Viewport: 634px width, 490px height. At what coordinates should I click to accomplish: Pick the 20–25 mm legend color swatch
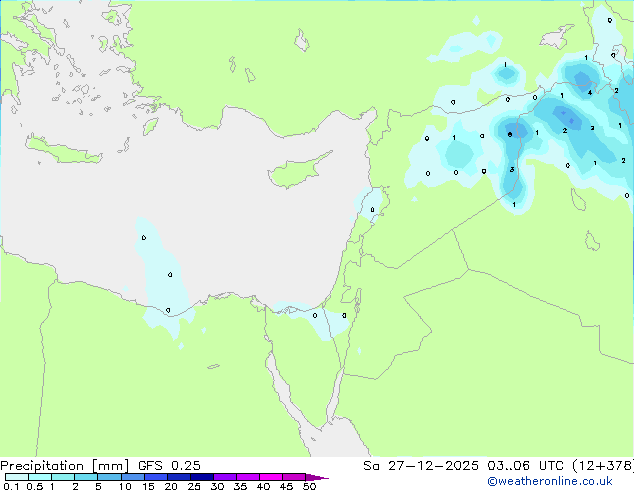(178, 477)
